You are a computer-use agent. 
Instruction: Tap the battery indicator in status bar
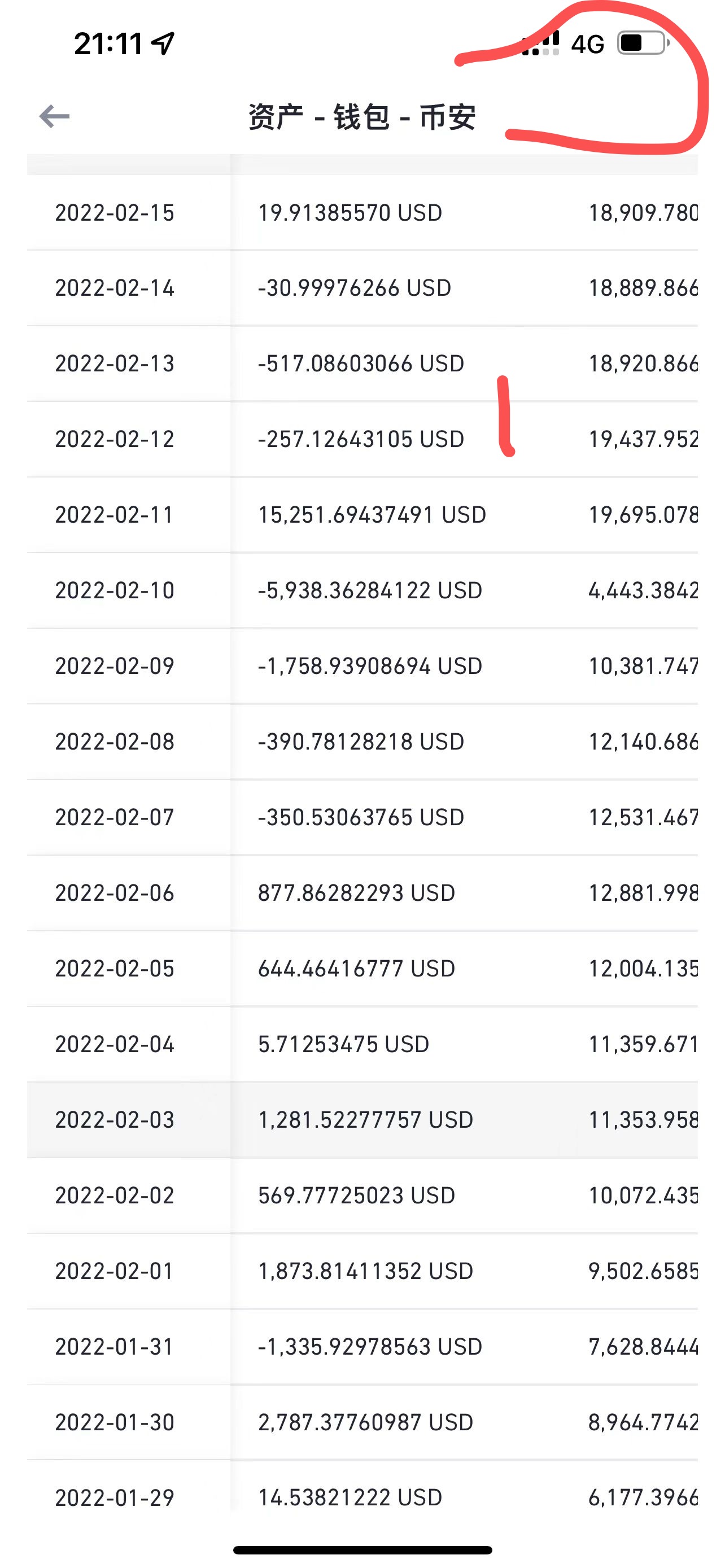pyautogui.click(x=644, y=43)
